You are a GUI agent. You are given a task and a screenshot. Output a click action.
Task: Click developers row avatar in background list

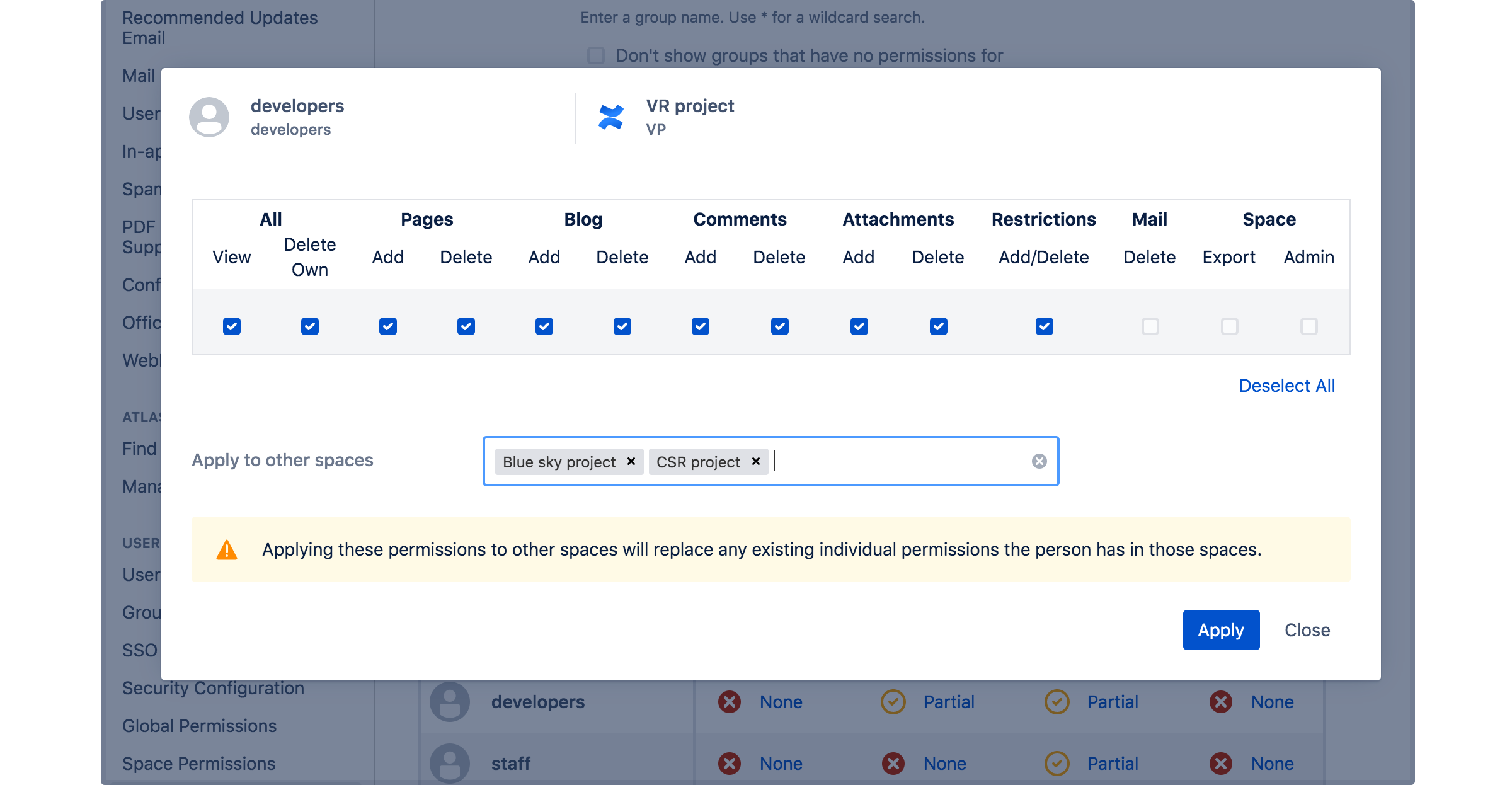point(450,702)
